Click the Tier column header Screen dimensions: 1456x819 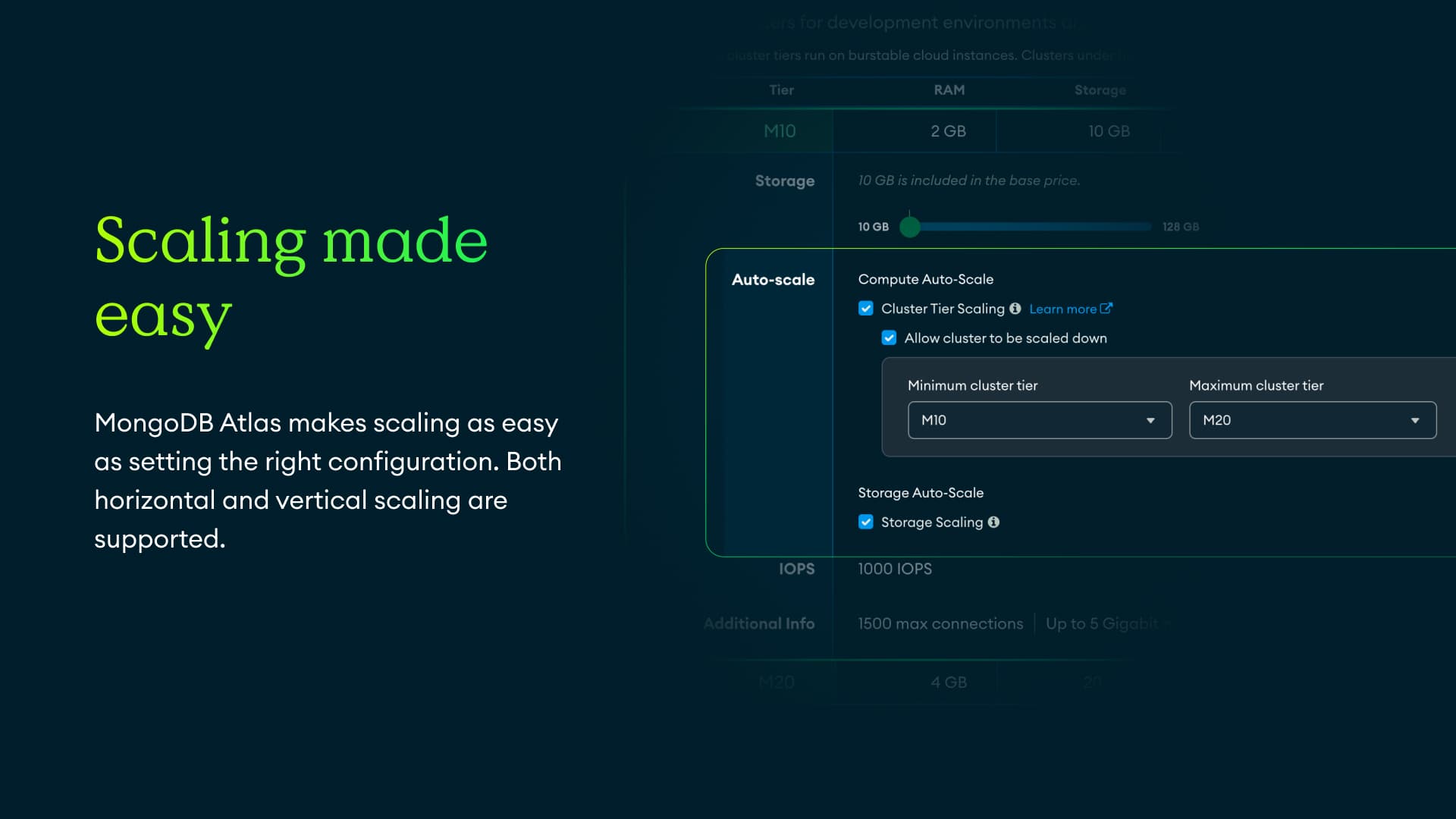click(781, 90)
